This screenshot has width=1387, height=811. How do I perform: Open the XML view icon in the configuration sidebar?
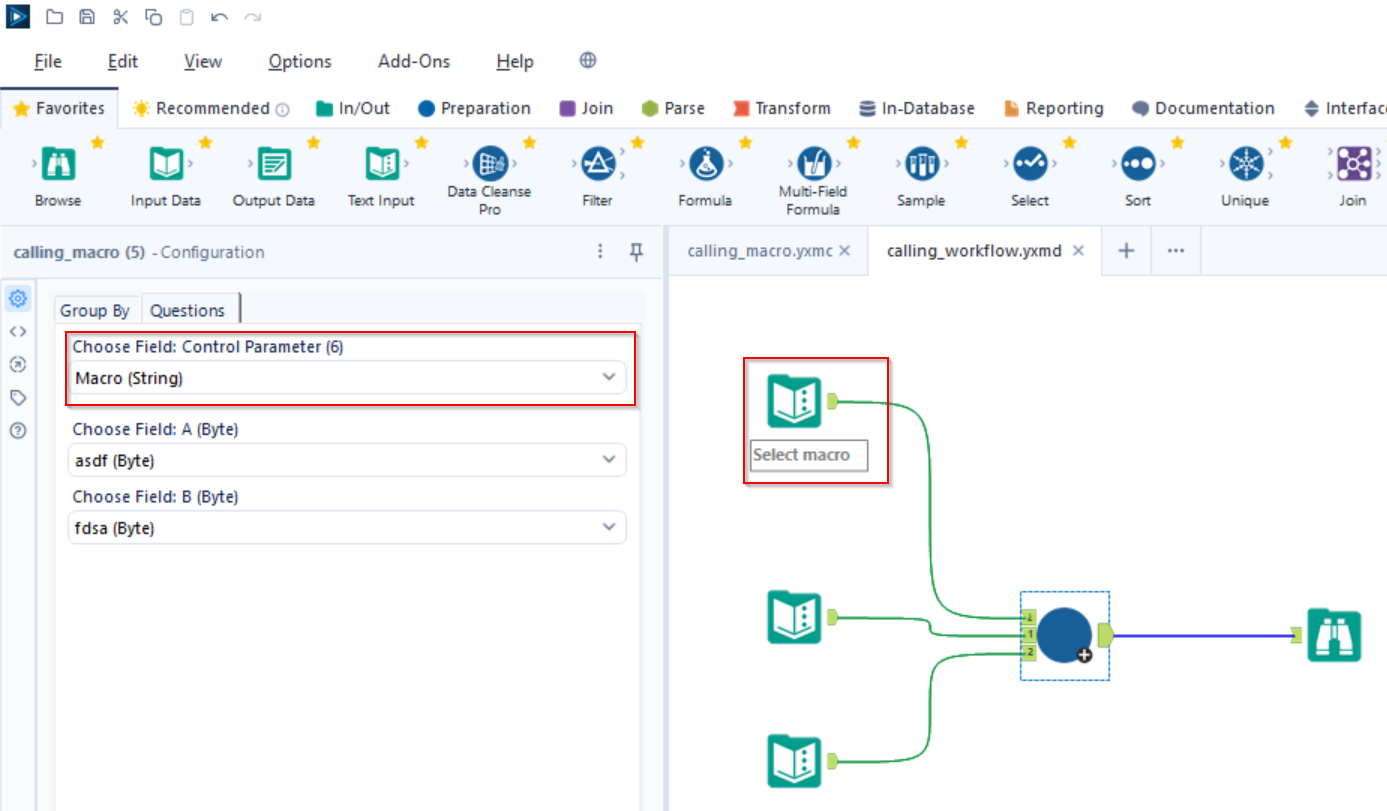(18, 331)
